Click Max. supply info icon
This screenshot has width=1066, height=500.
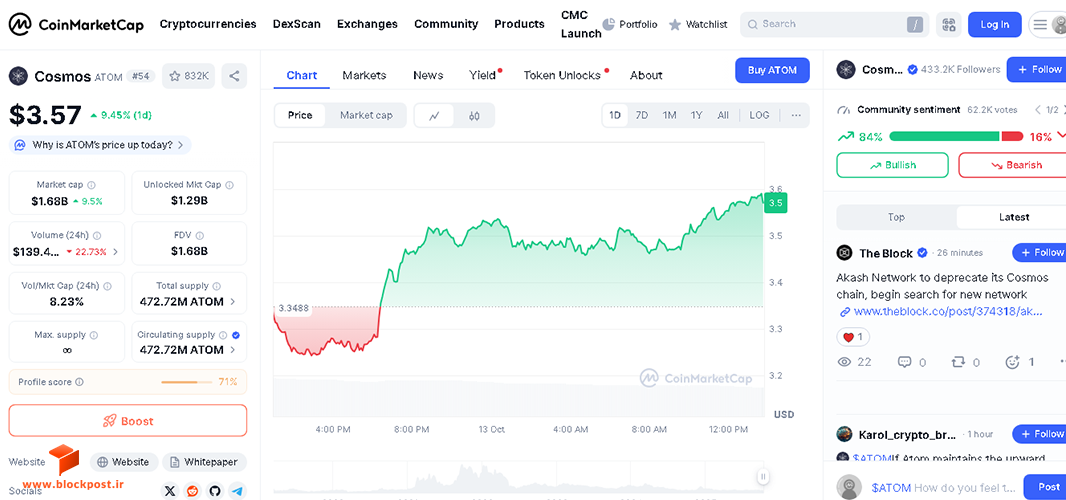(x=94, y=335)
